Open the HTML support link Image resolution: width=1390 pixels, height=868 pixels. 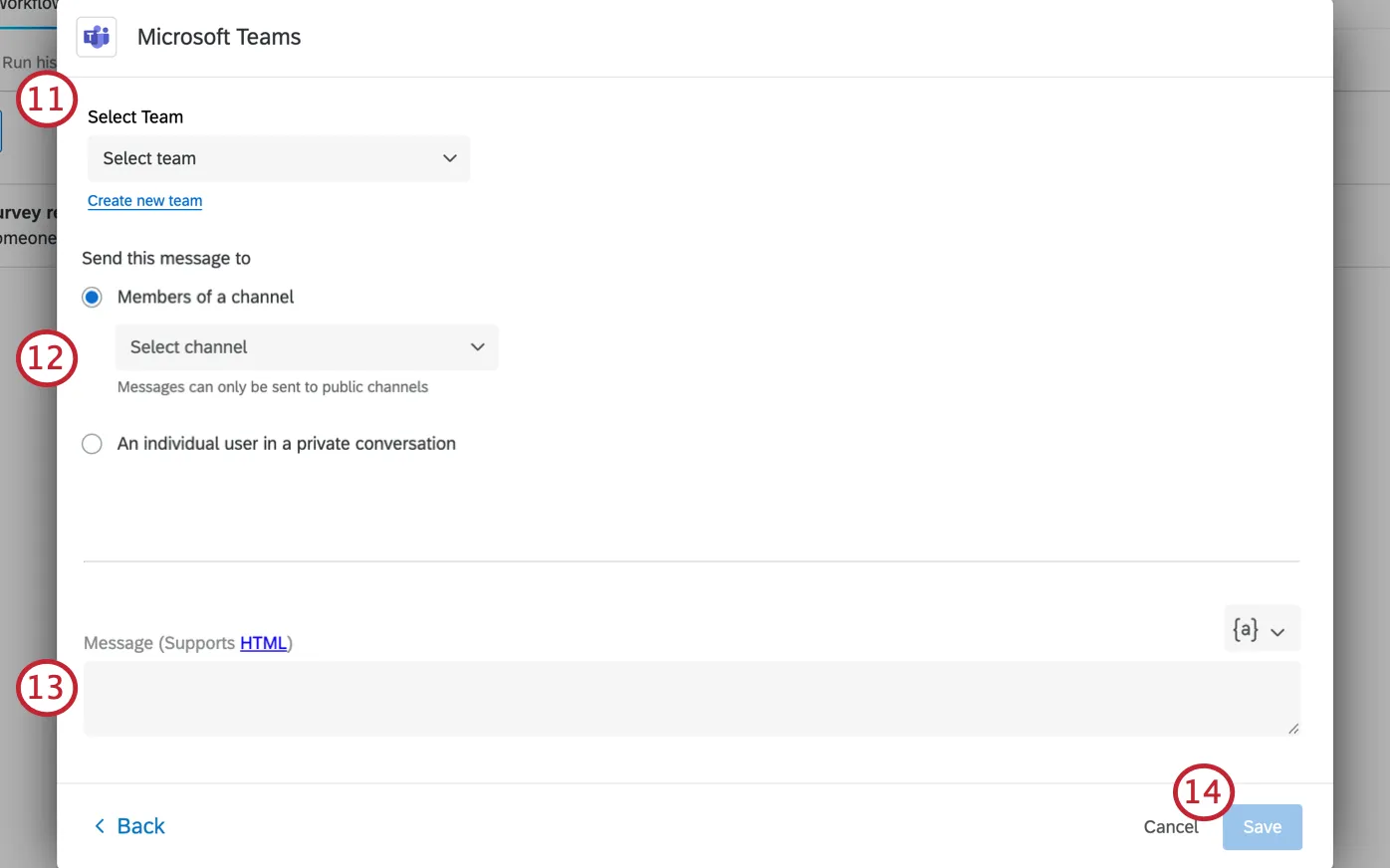263,643
